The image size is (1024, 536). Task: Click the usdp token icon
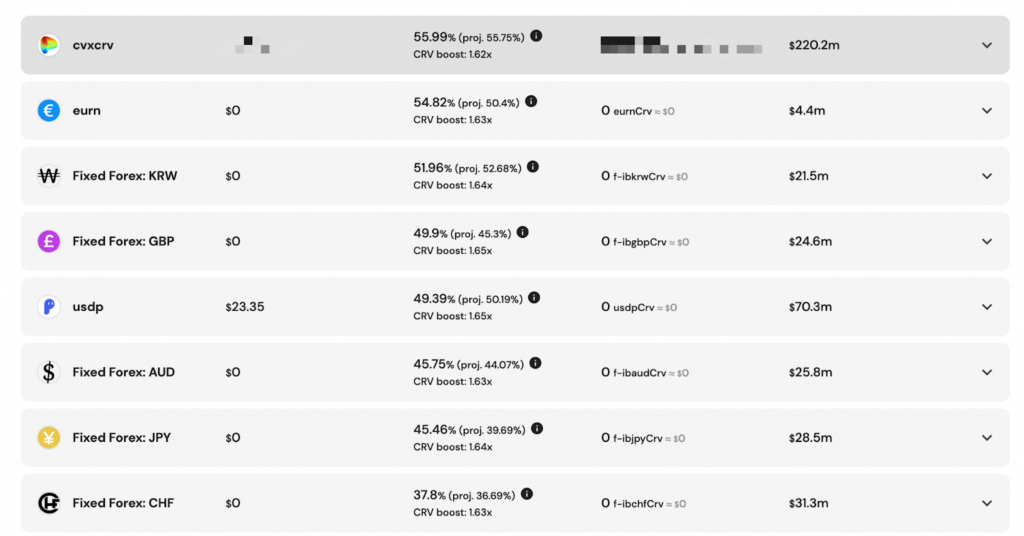point(48,307)
